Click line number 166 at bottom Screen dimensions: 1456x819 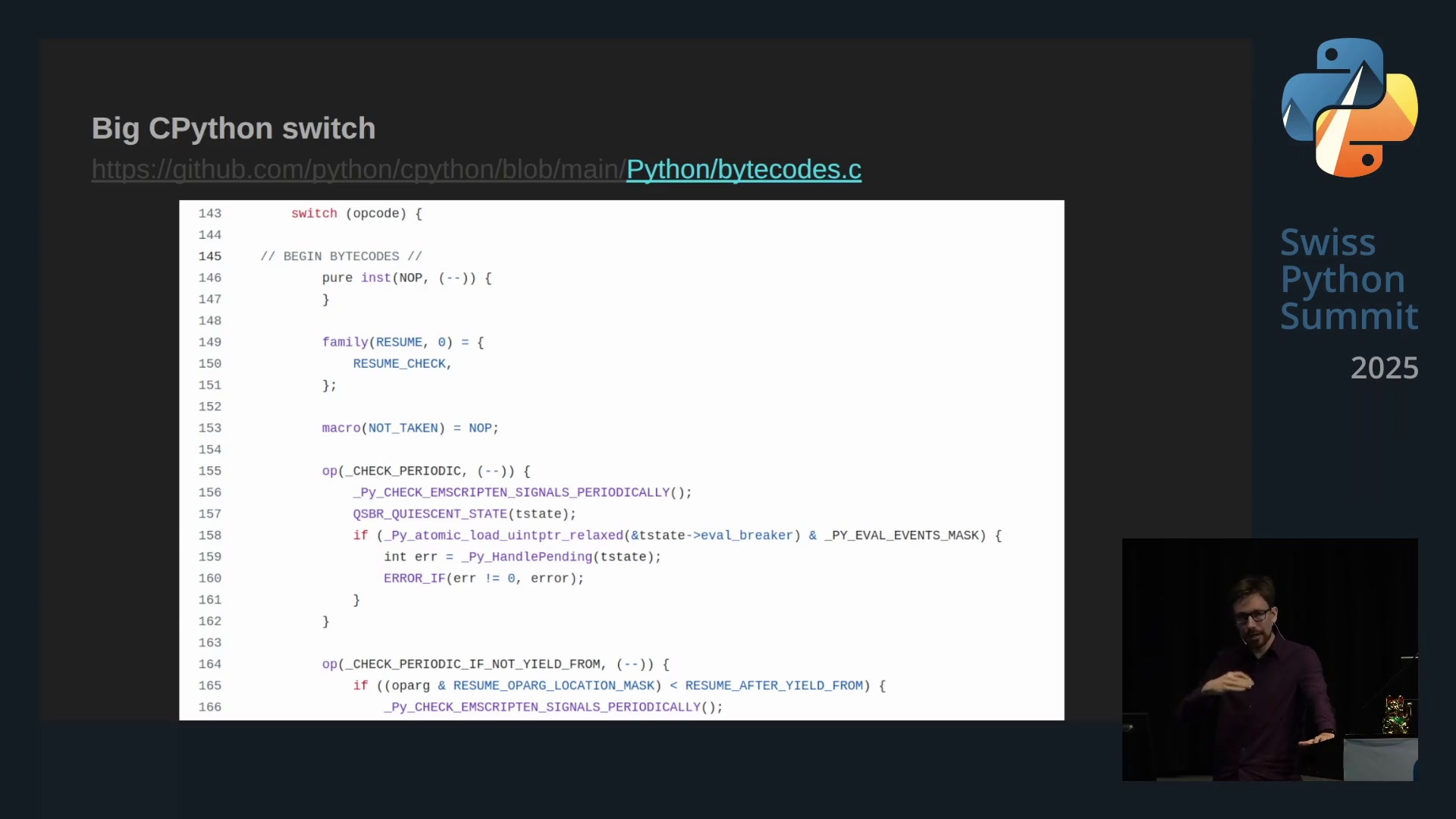[210, 708]
